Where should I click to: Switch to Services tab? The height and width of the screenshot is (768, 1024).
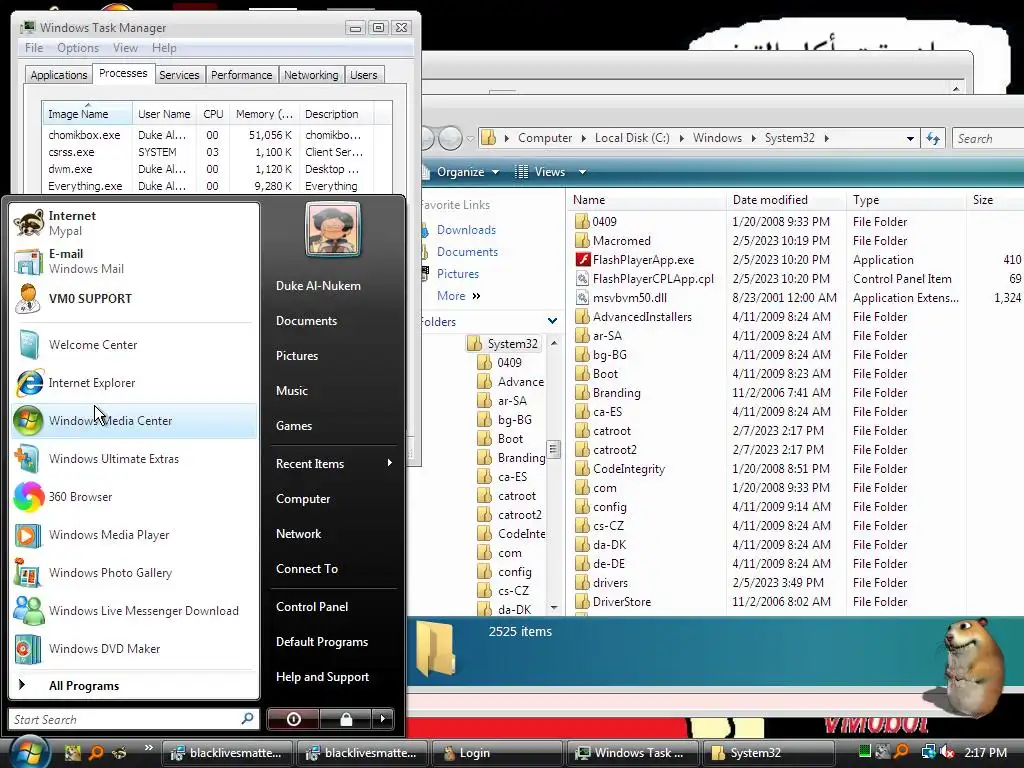click(x=179, y=75)
